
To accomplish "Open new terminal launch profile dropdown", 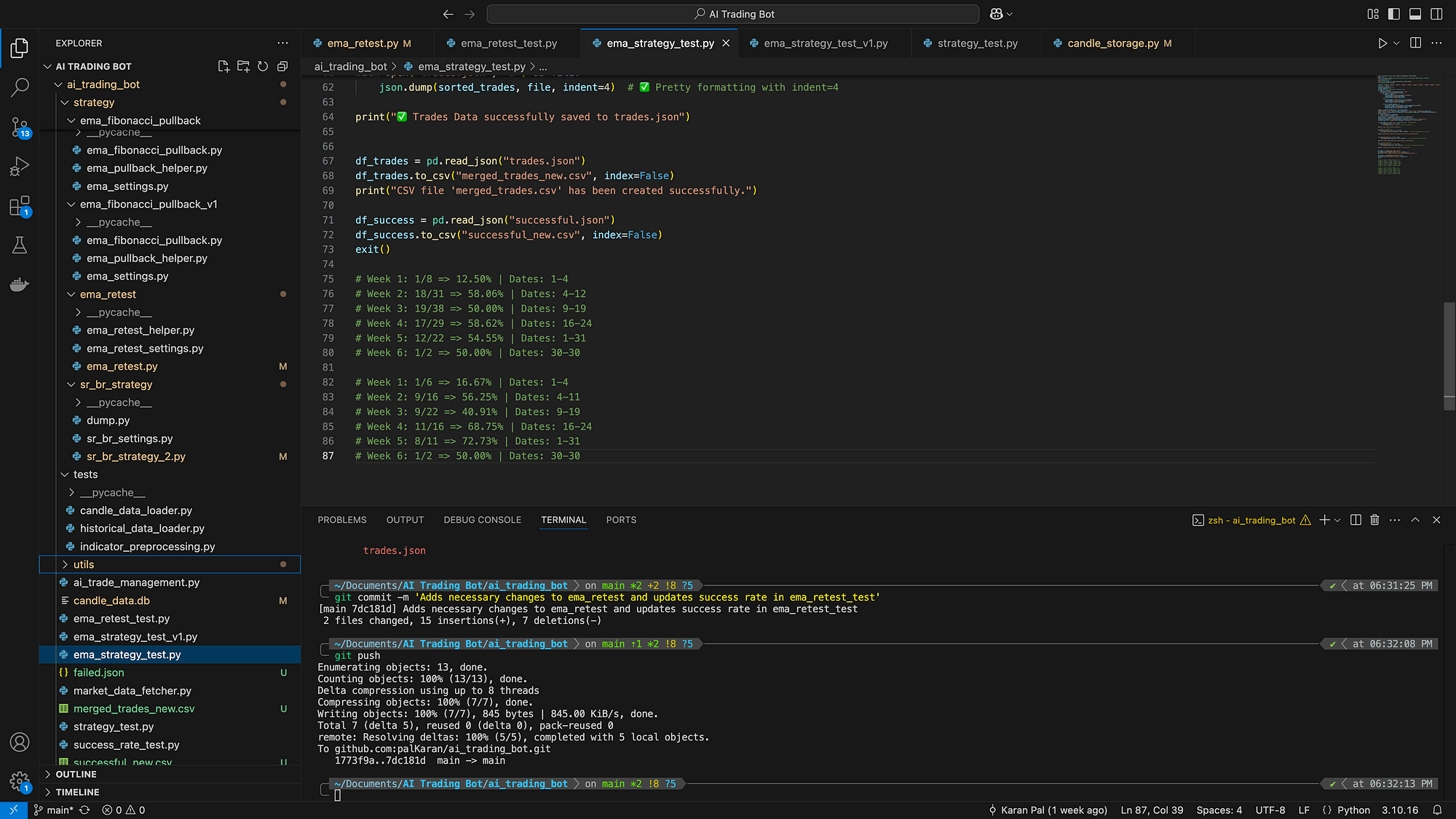I will point(1337,520).
